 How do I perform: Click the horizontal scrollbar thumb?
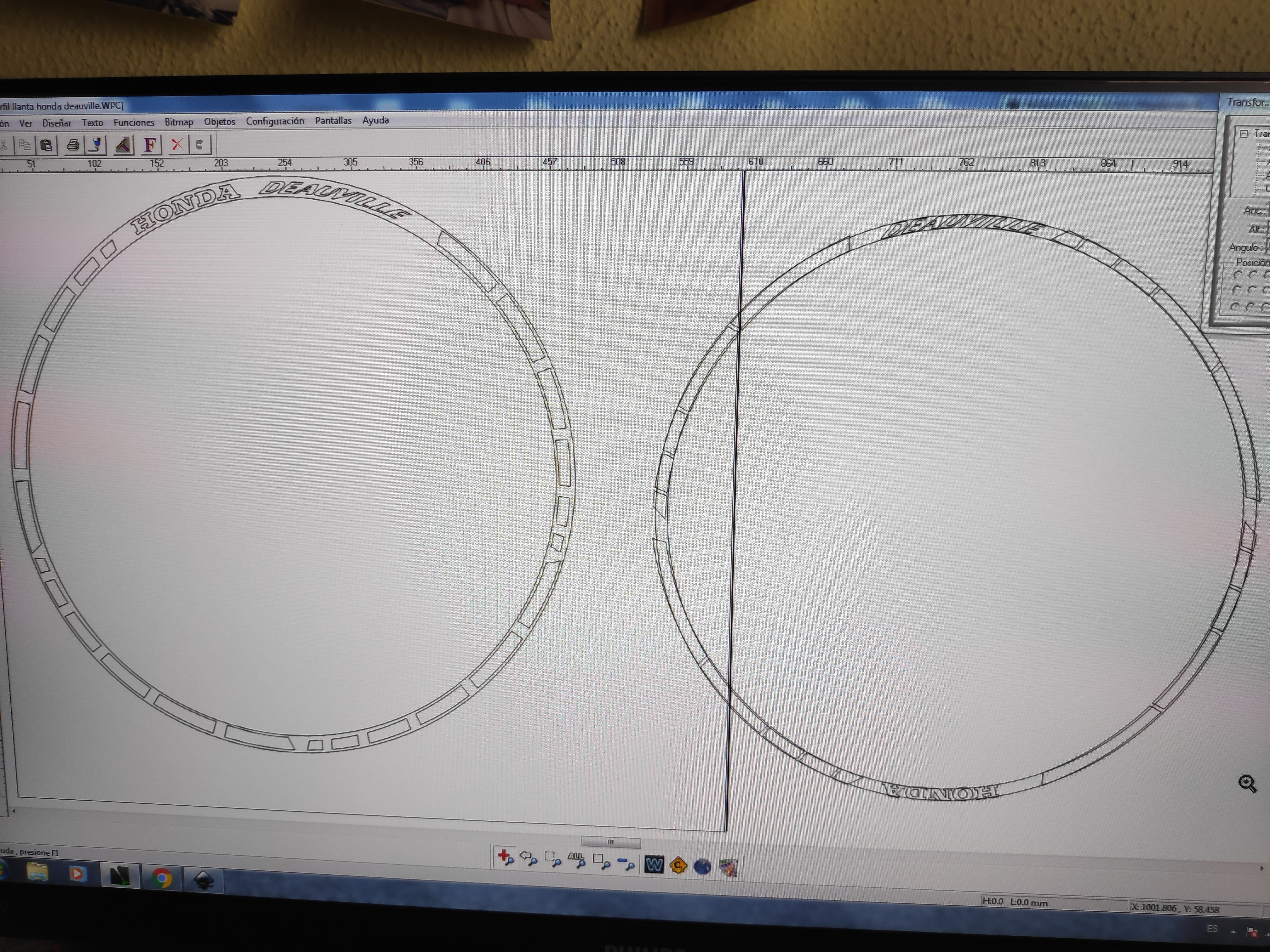[610, 842]
